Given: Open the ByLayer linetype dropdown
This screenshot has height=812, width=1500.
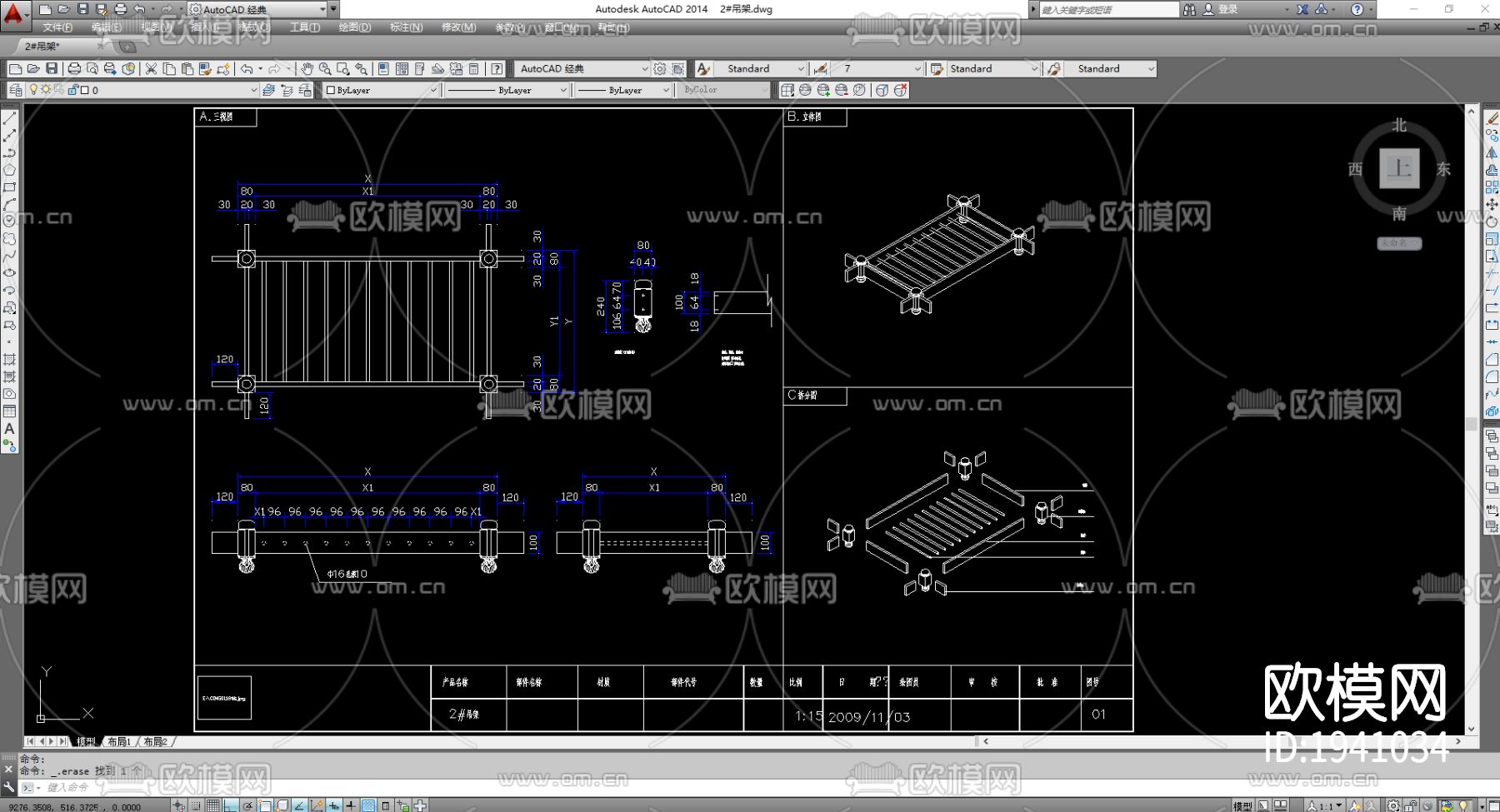Looking at the screenshot, I should [507, 90].
